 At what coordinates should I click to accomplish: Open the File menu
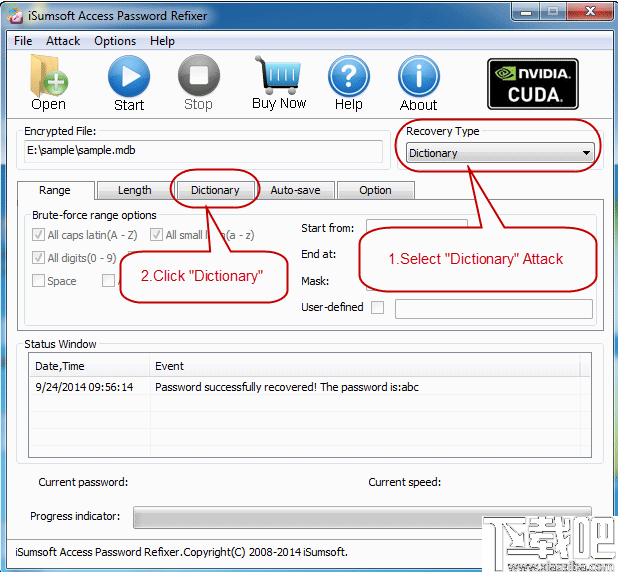pyautogui.click(x=23, y=41)
